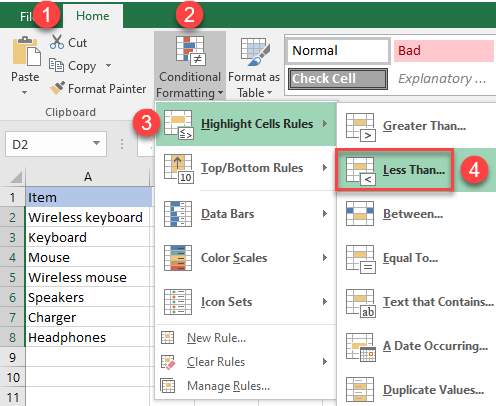496x406 pixels.
Task: Select the Charger cell
Action: coord(88,317)
